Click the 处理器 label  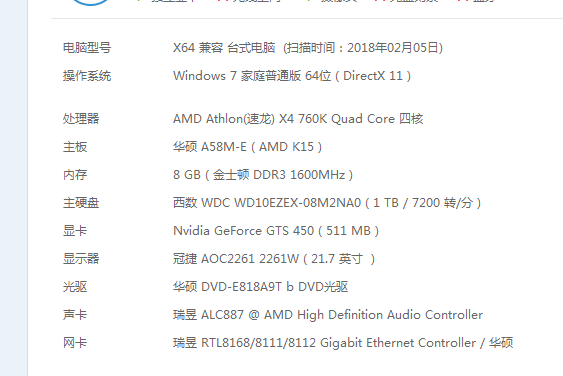81,119
